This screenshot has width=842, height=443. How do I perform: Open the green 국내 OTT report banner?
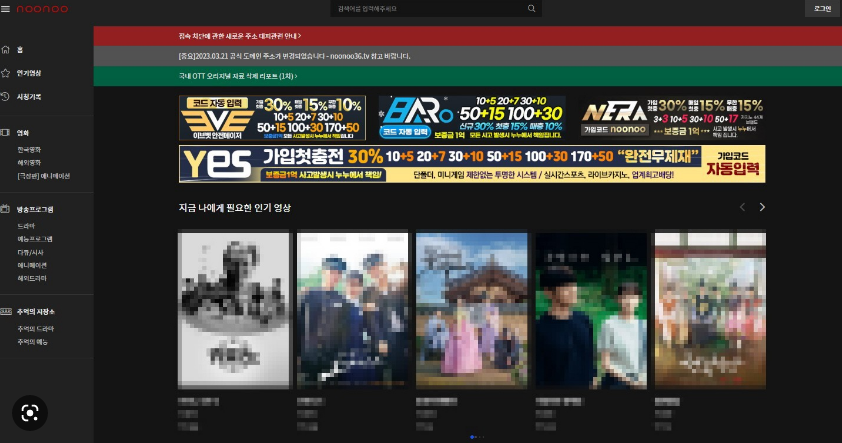click(x=468, y=76)
